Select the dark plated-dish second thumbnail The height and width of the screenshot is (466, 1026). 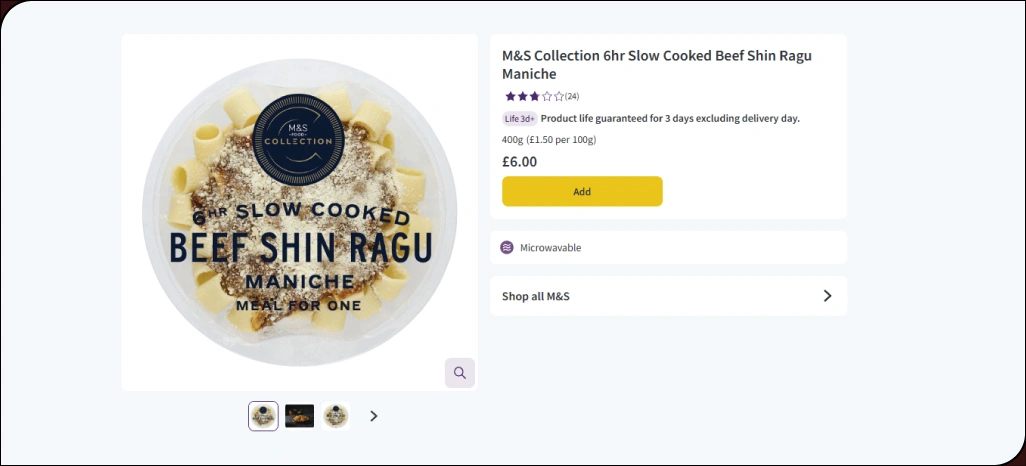click(299, 416)
